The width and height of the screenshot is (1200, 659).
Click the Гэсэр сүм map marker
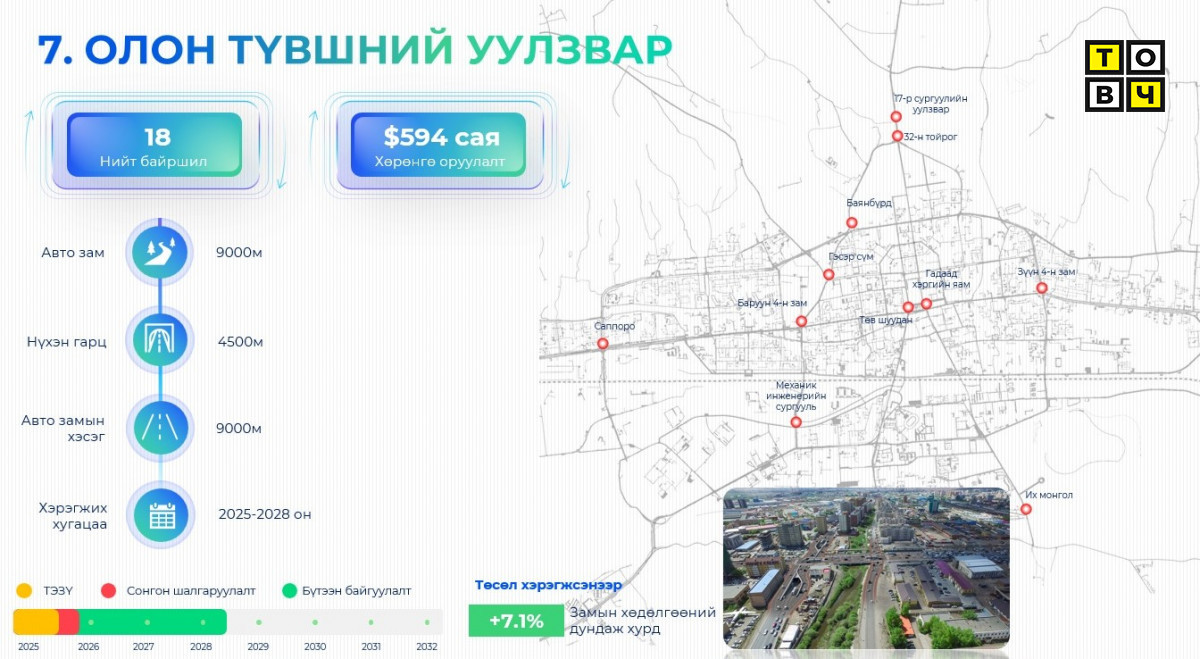click(829, 274)
